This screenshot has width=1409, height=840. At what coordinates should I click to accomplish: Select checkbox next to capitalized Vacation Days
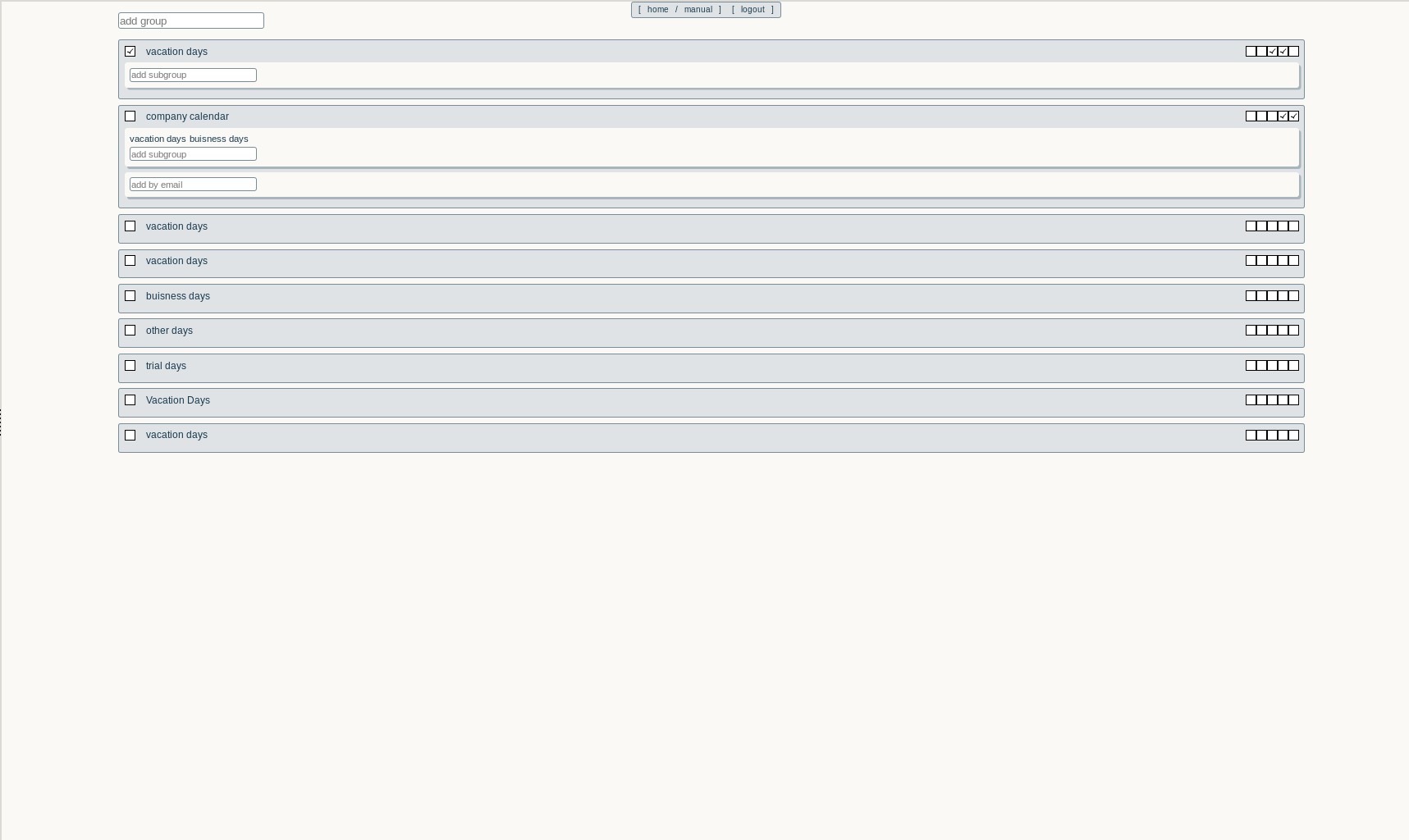[x=130, y=400]
